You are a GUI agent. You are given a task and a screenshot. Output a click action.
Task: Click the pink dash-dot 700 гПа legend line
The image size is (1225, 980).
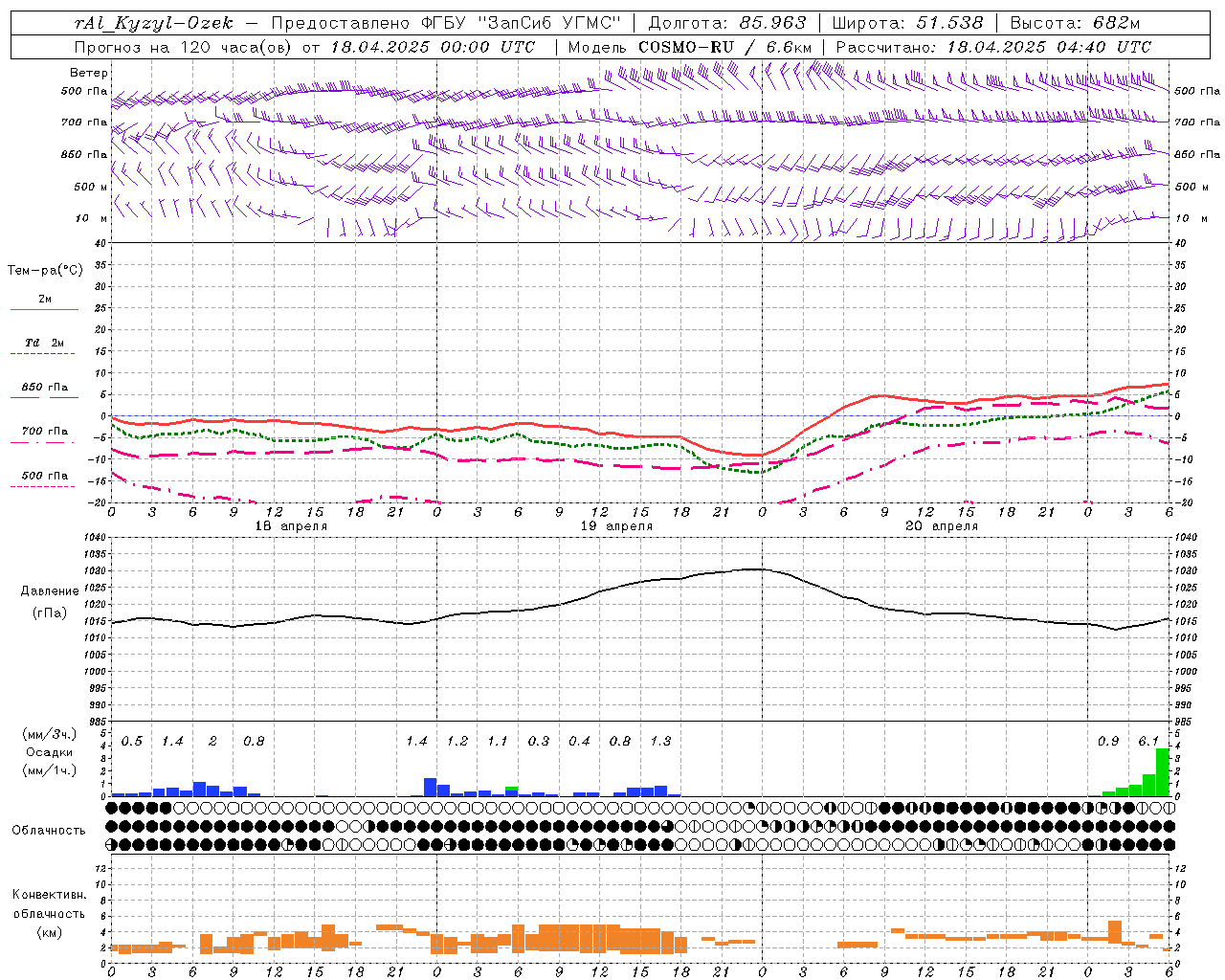tap(42, 443)
